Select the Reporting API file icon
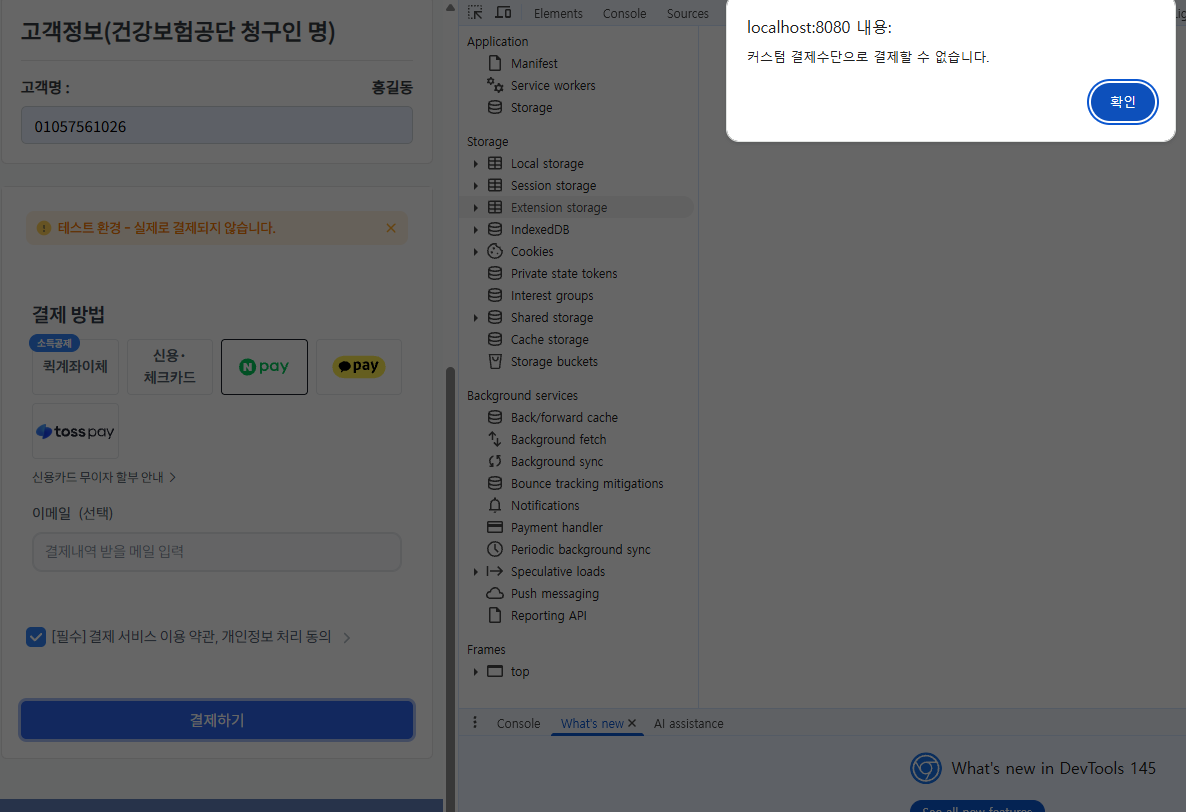 [x=495, y=615]
